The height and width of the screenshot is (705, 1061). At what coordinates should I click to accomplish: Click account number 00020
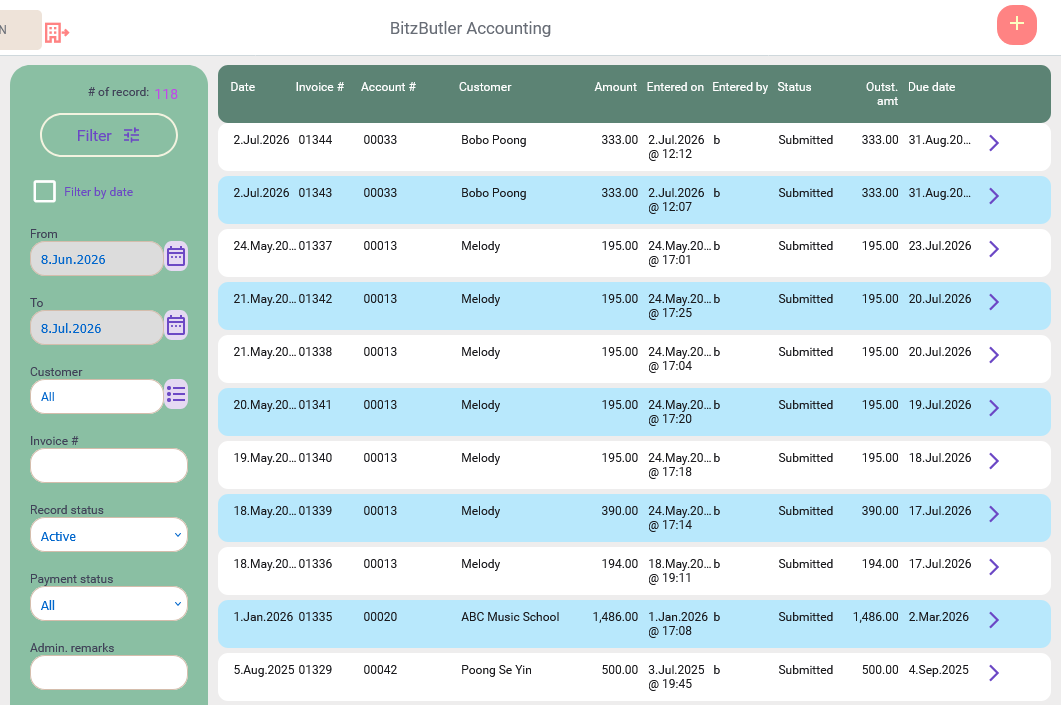click(380, 617)
